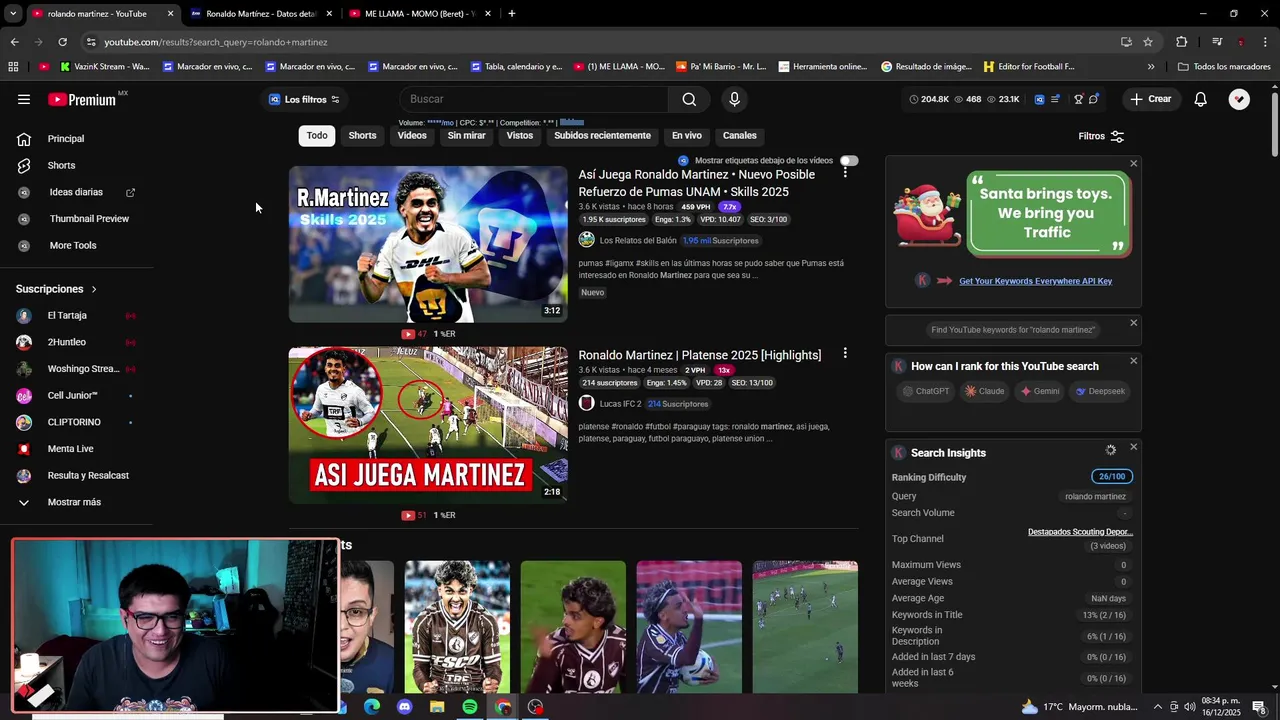Open more options for Así Juega Ronaldo Martinez video

[845, 172]
